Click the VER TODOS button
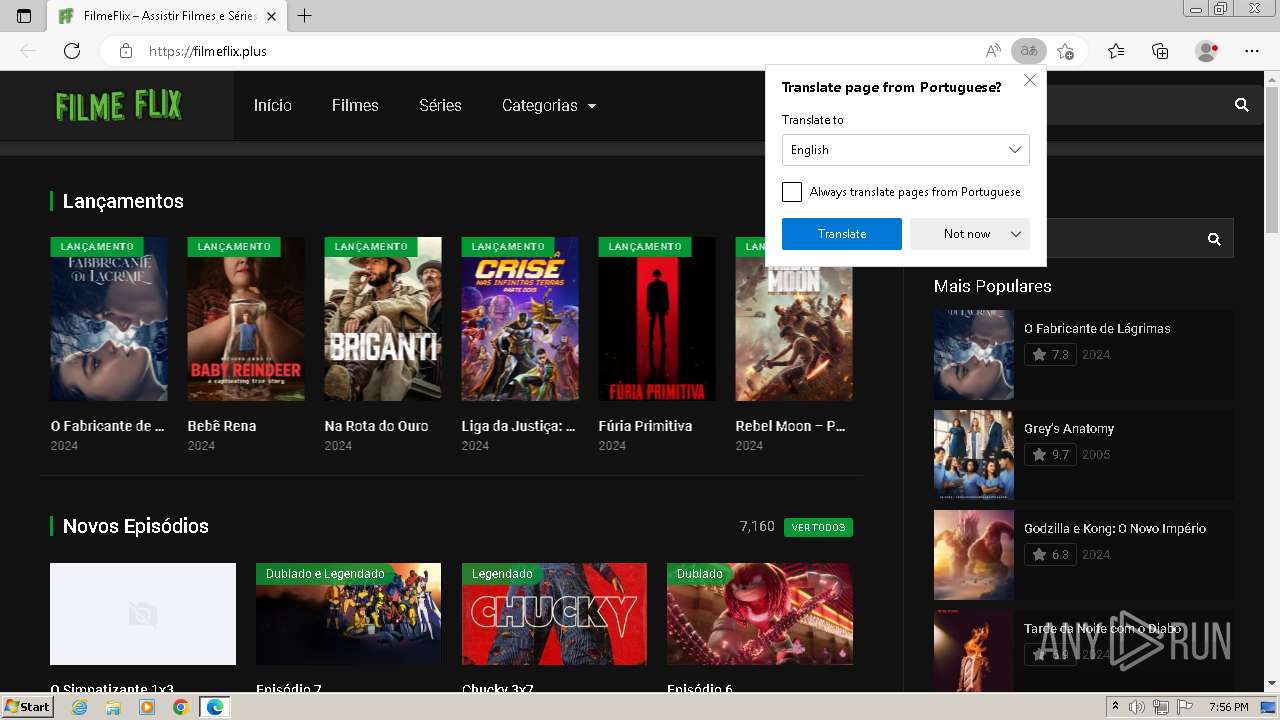The height and width of the screenshot is (720, 1280). 818,527
